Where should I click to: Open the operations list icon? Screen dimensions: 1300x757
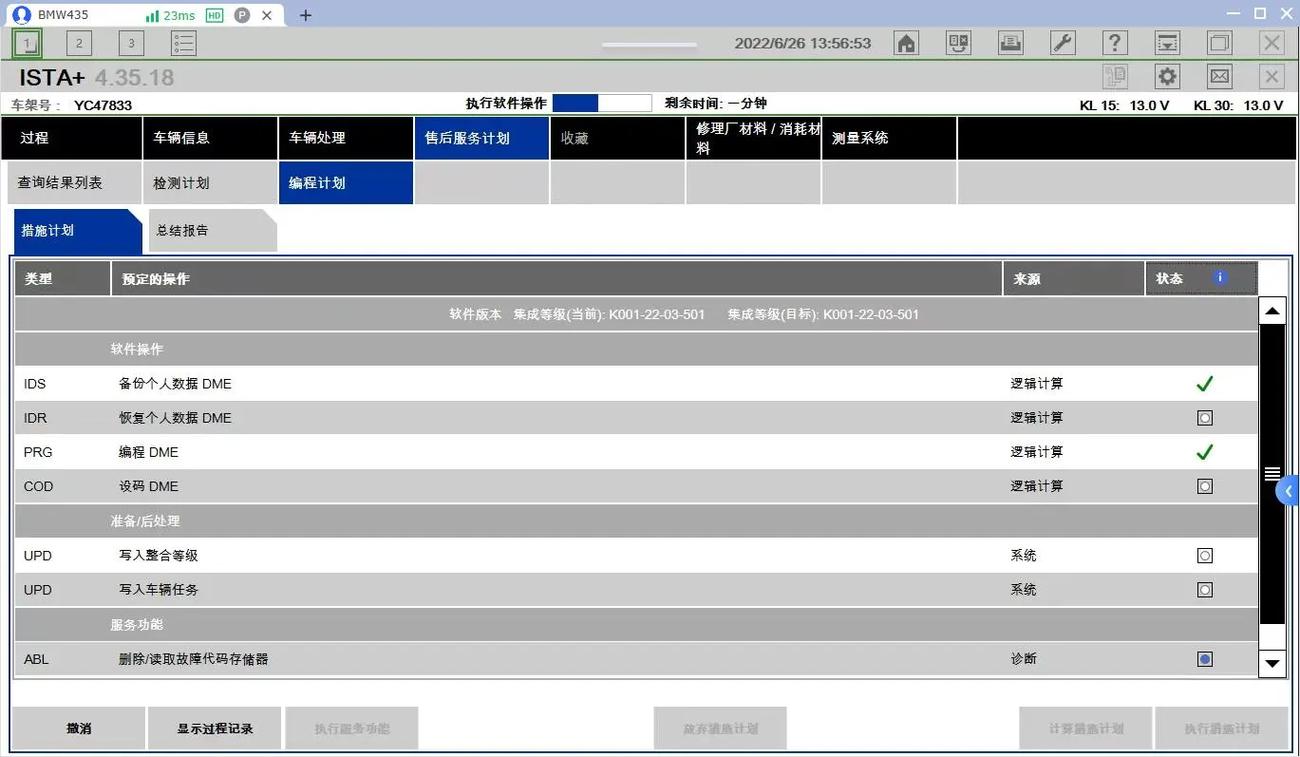pos(184,43)
